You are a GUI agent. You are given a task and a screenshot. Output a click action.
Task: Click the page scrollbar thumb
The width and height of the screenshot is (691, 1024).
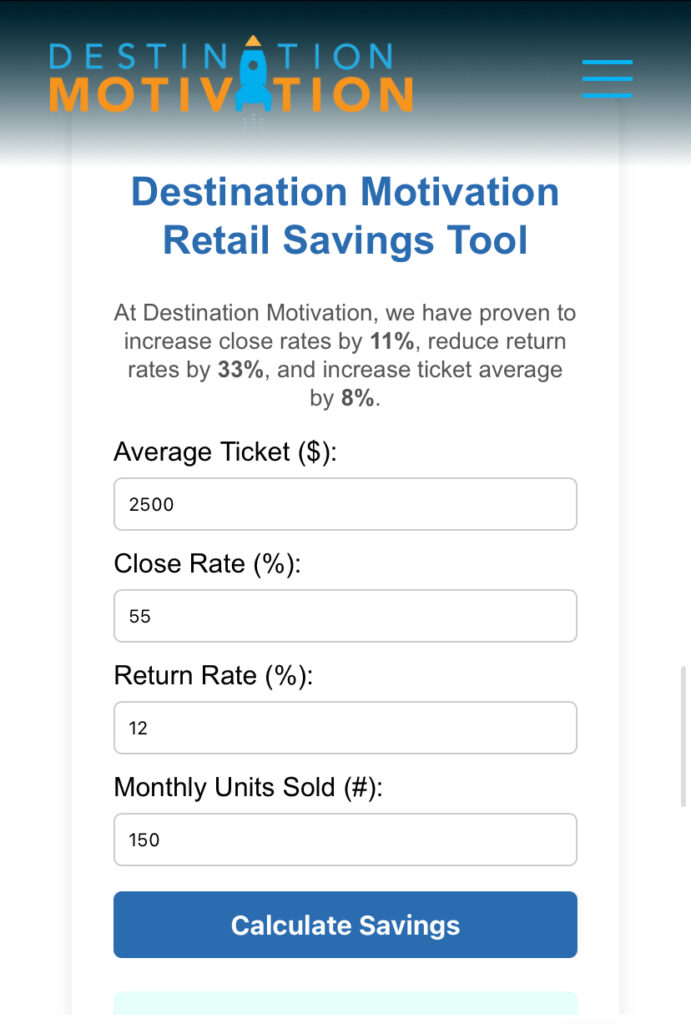pyautogui.click(x=683, y=735)
